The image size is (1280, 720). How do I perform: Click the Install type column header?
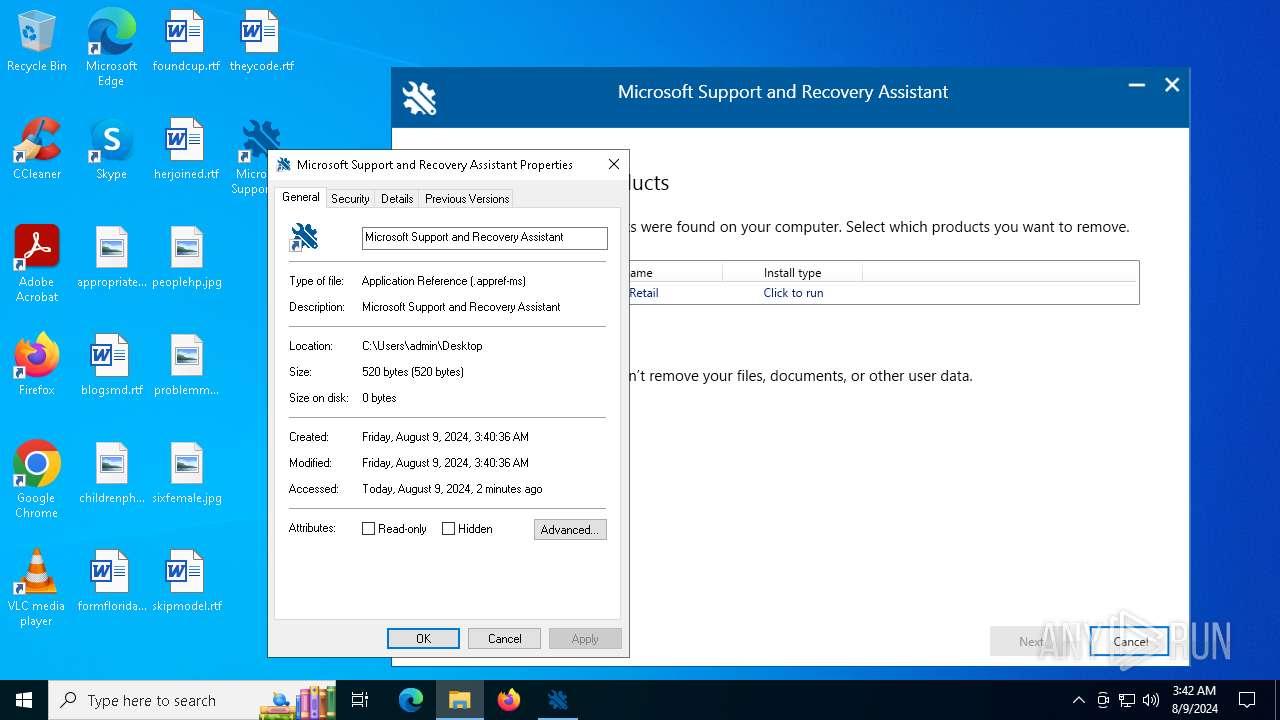point(792,272)
